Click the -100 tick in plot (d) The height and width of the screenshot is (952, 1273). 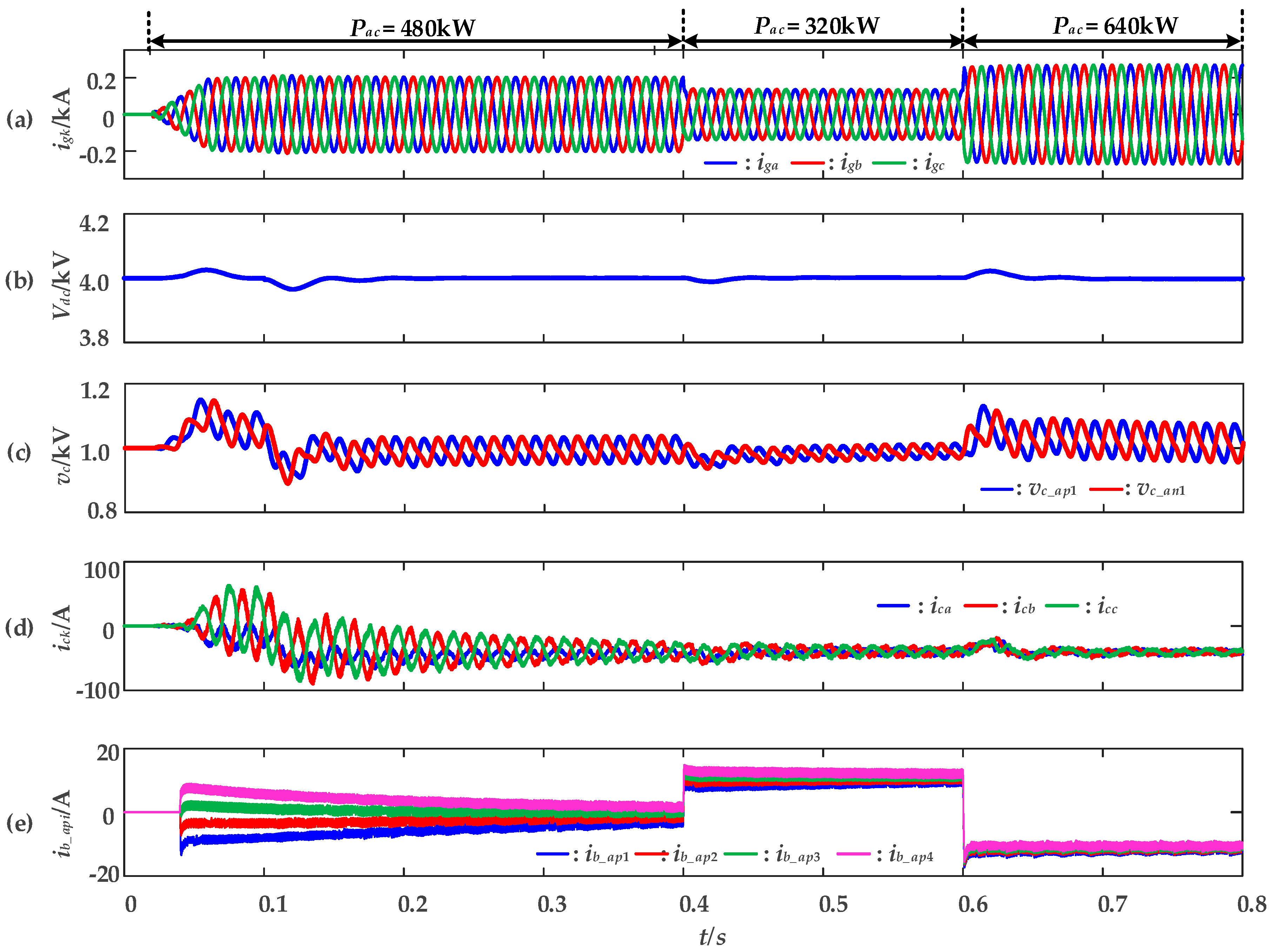pyautogui.click(x=98, y=690)
